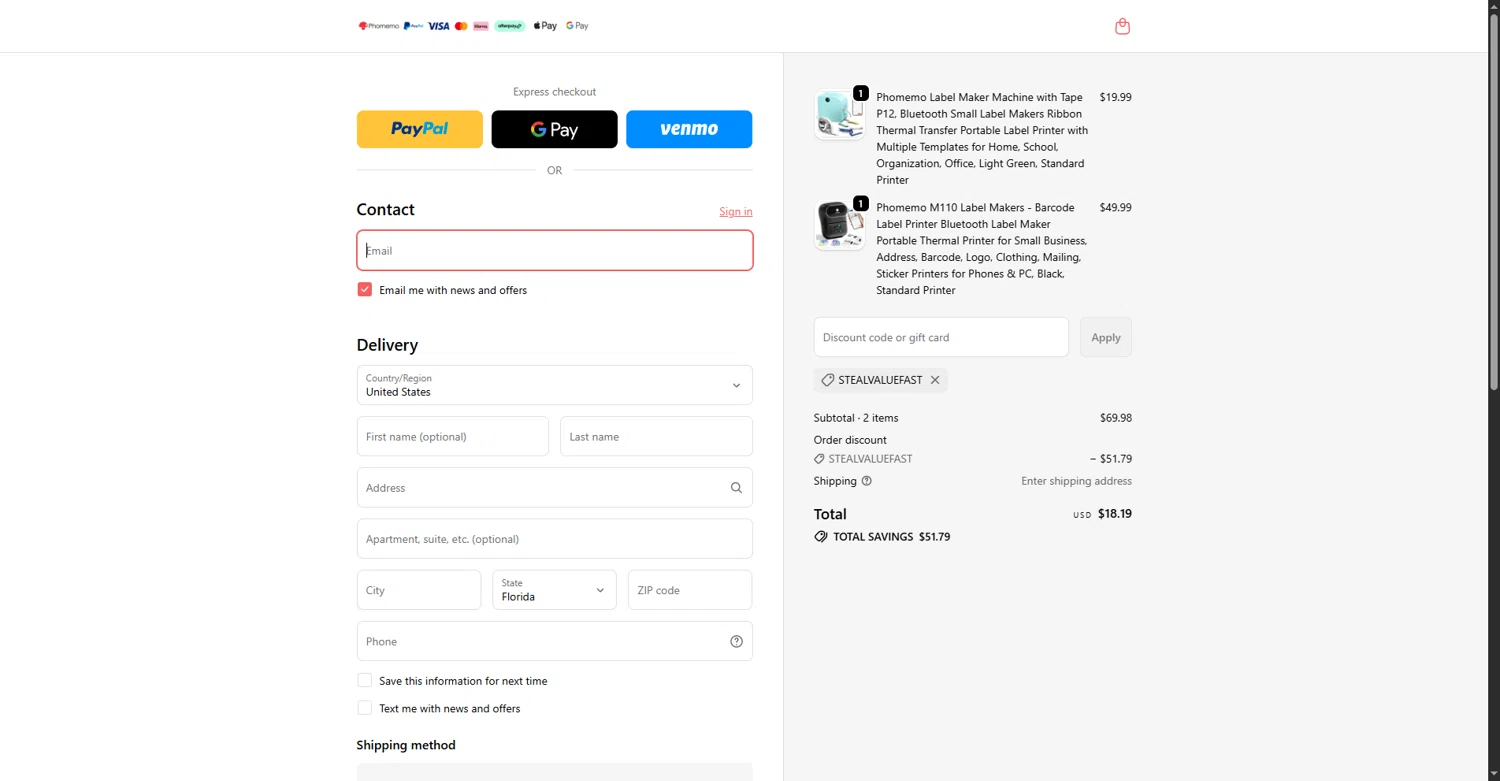Viewport: 1500px width, 781px height.
Task: Click the Last name field
Action: (x=656, y=436)
